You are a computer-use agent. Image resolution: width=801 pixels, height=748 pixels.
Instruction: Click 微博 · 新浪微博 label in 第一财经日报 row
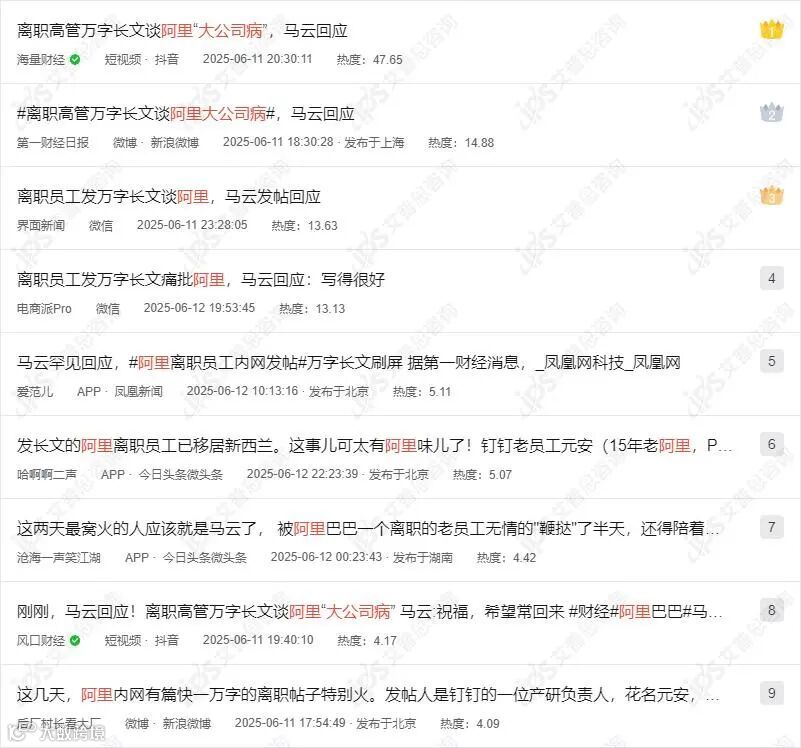tap(156, 143)
